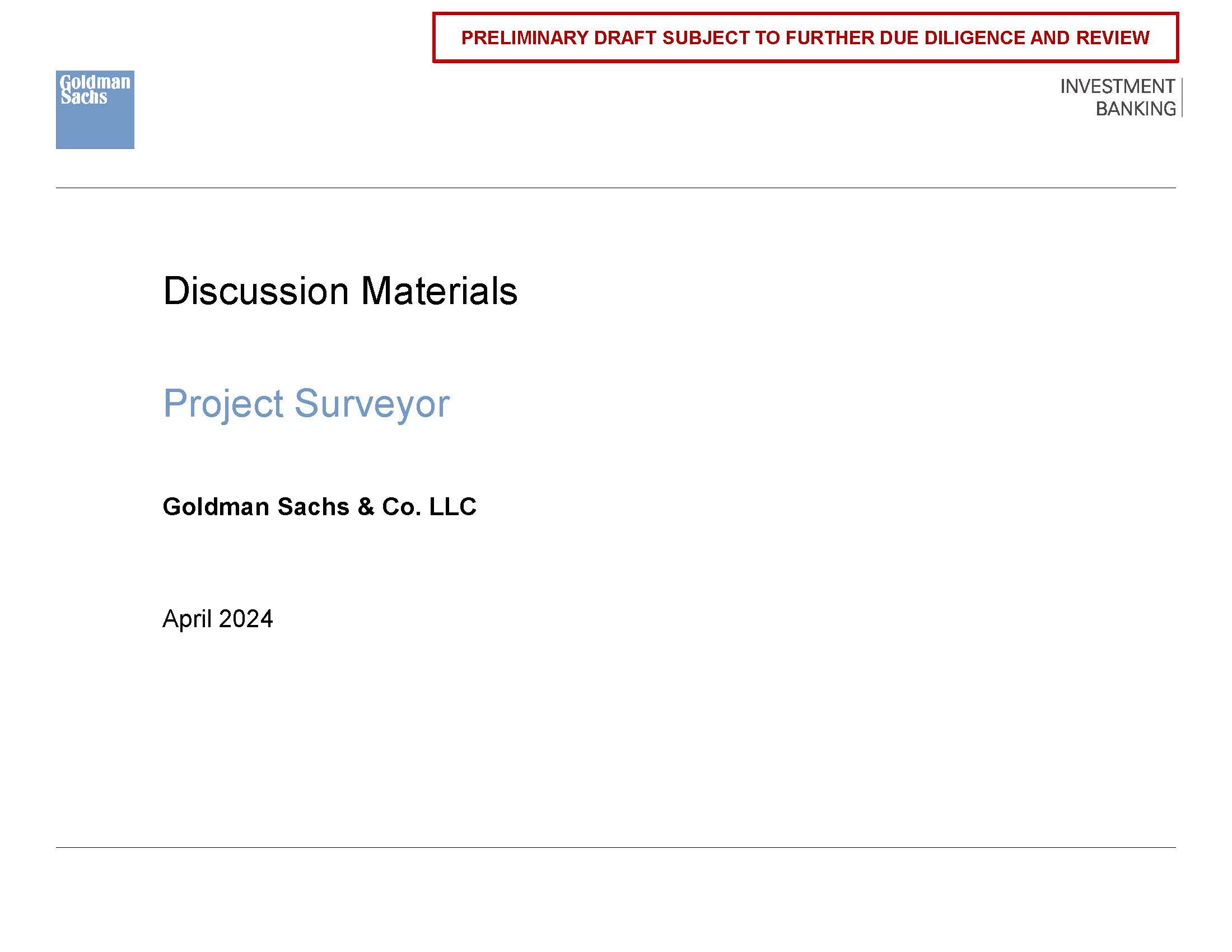Click the year 2024 in the date

245,619
